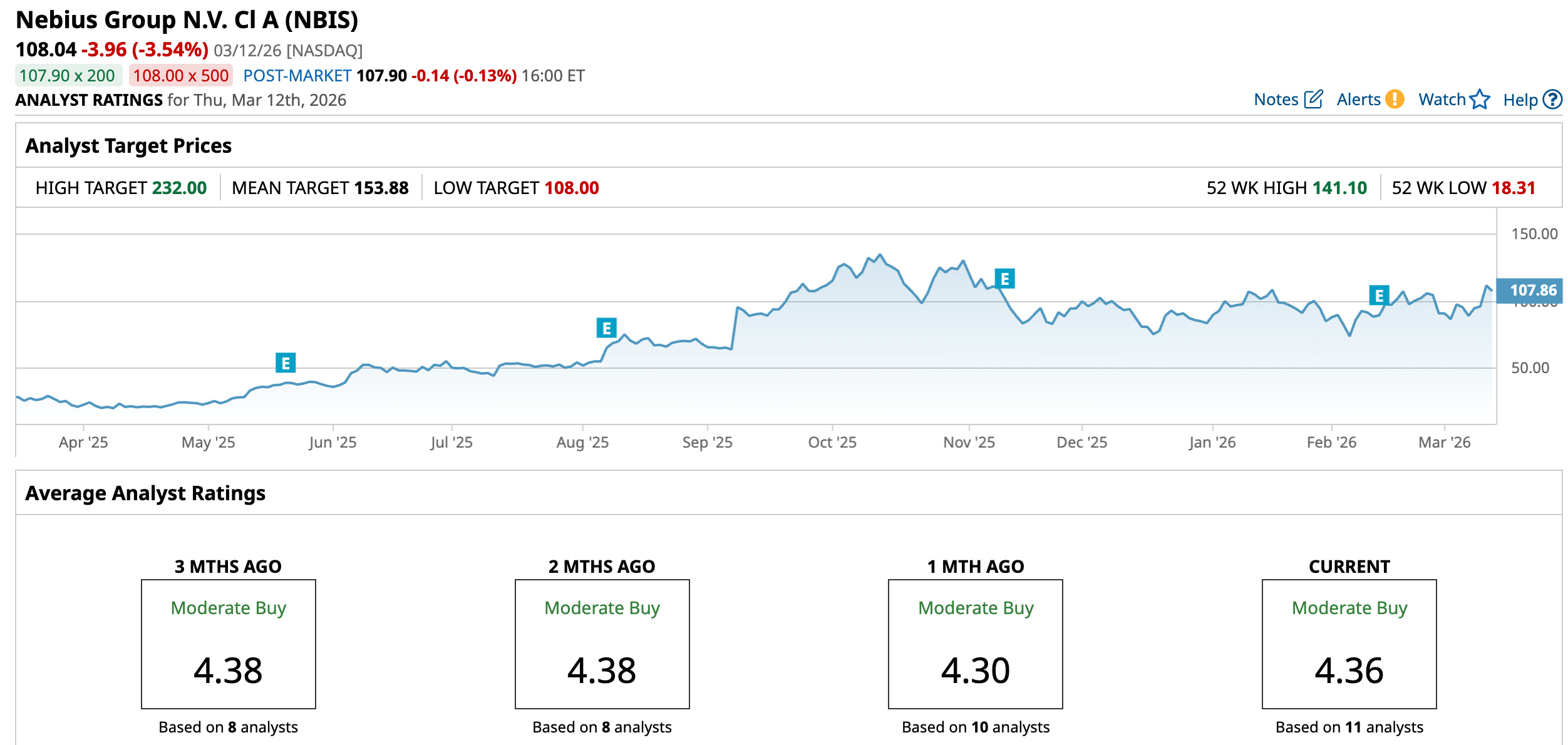Click the Watch star icon
The image size is (1568, 745).
pyautogui.click(x=1480, y=100)
